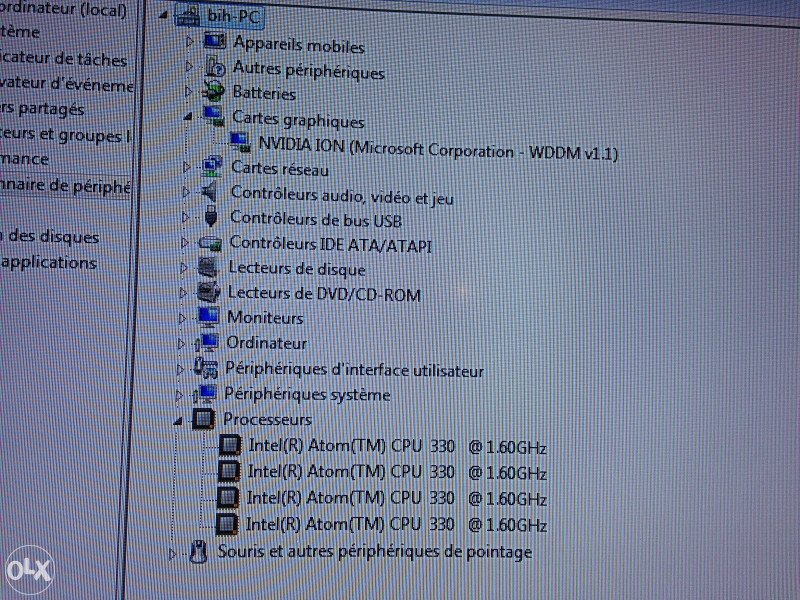
Task: Expand the Contrôleurs de bus USB arrow
Action: click(x=186, y=217)
